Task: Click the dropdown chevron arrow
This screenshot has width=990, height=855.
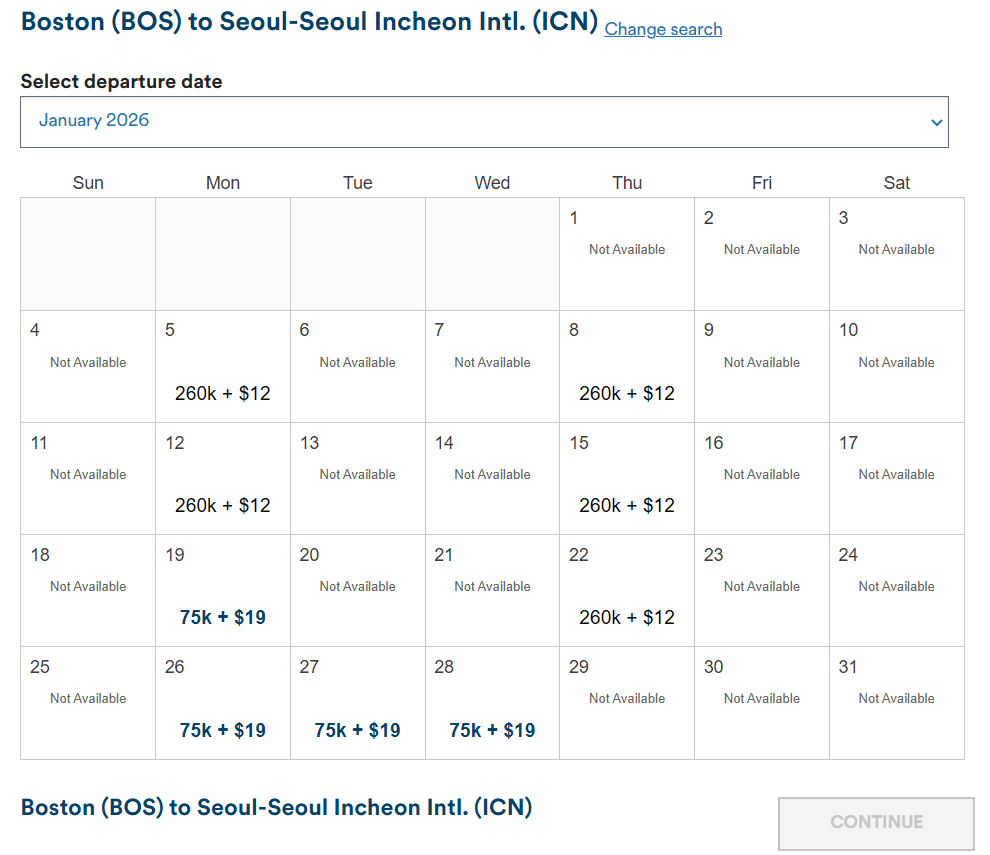Action: tap(936, 123)
